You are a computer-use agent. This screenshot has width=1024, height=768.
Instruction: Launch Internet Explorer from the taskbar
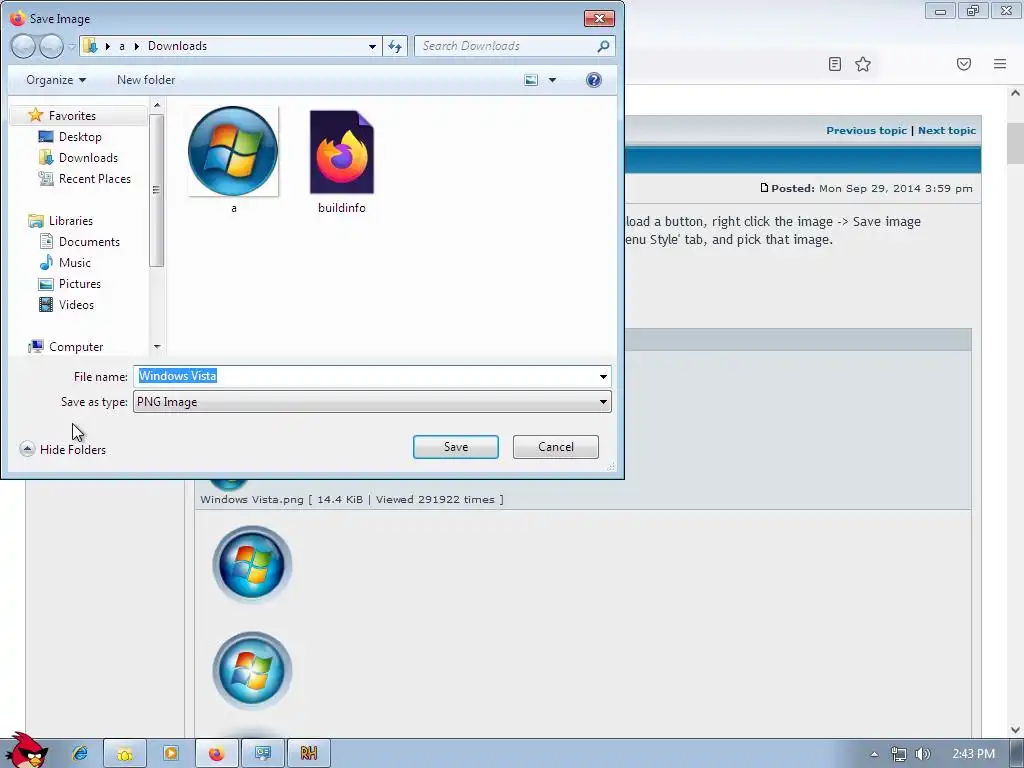(x=80, y=754)
